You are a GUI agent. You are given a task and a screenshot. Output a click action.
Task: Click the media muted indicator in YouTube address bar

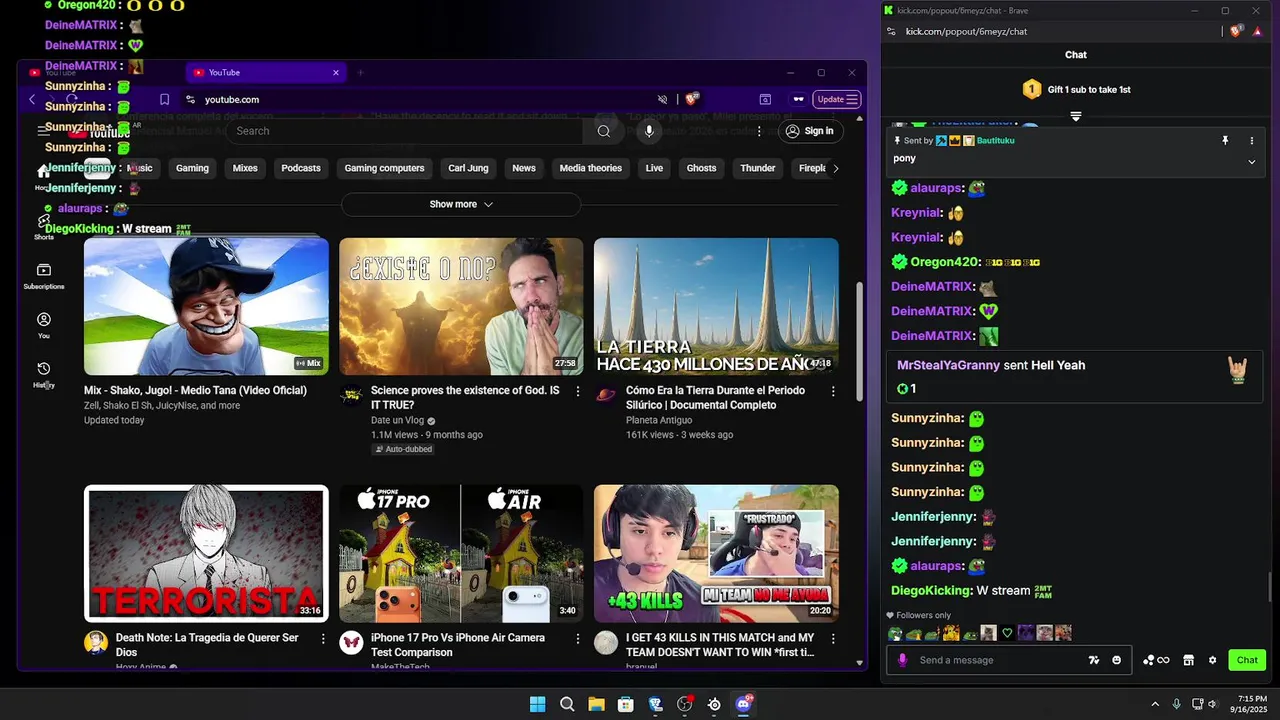pyautogui.click(x=662, y=99)
